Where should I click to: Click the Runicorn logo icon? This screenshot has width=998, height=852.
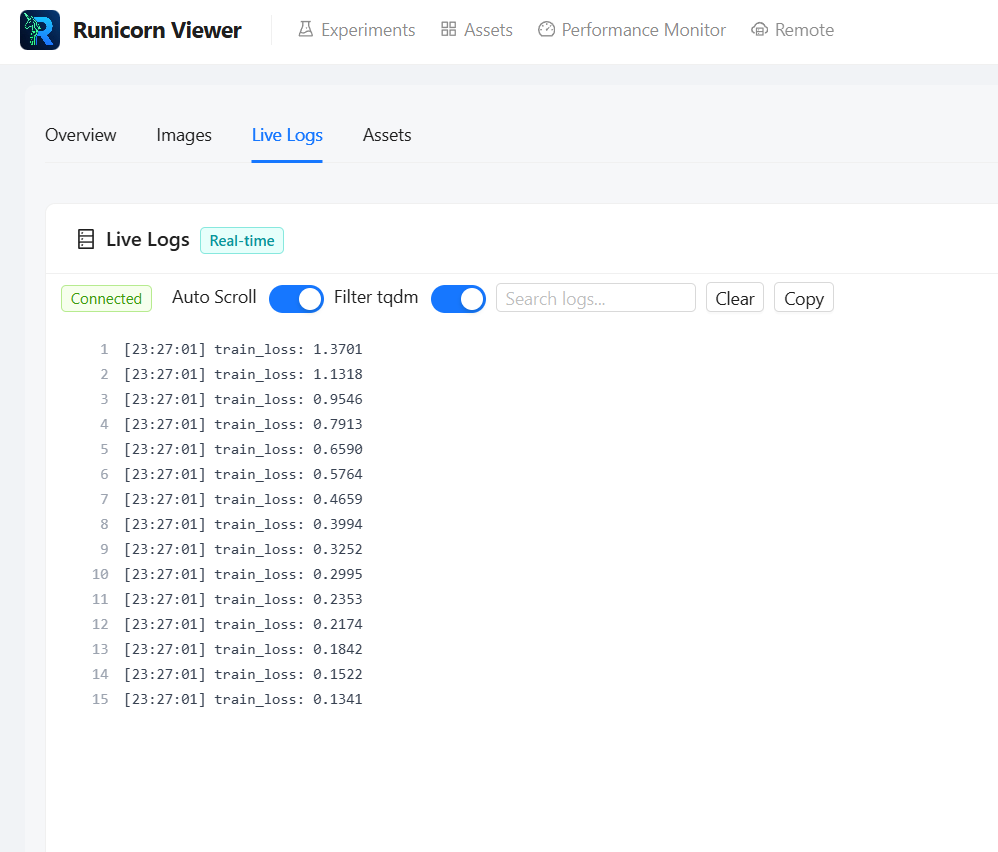[39, 30]
